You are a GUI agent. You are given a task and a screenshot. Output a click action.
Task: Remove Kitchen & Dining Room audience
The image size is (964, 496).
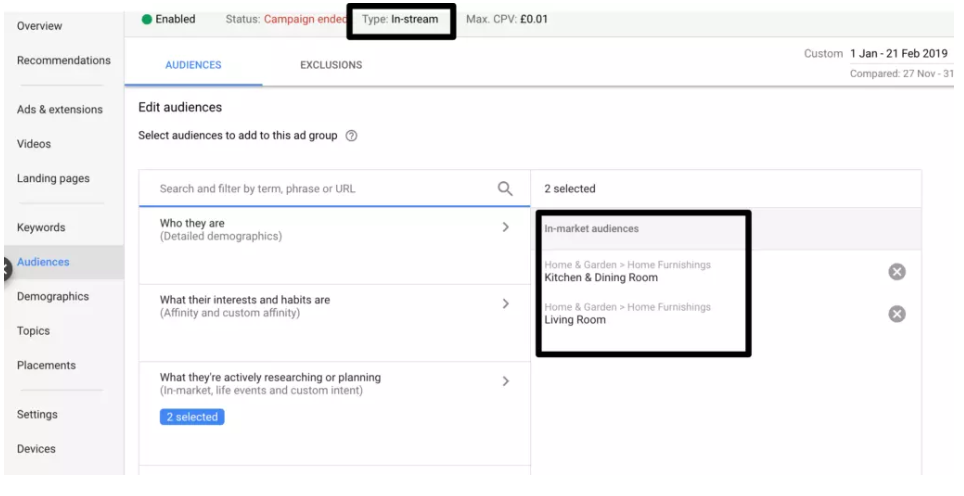click(897, 272)
